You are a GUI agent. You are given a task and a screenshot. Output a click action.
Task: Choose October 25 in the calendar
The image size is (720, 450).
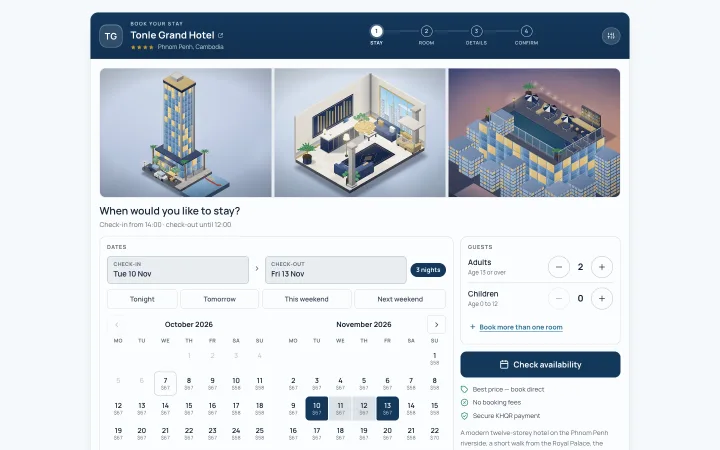259,433
